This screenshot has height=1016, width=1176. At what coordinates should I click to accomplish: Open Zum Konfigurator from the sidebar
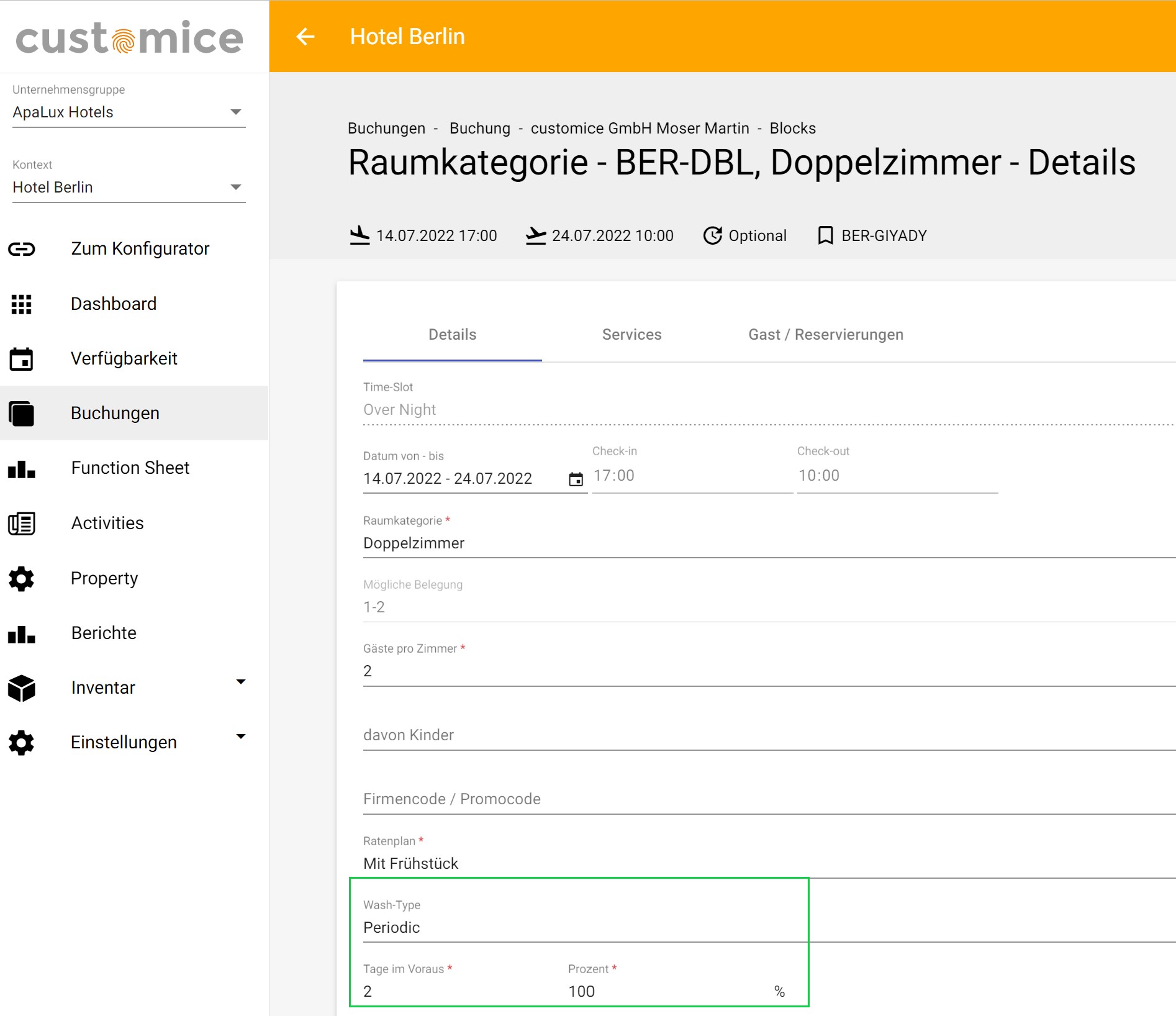[x=134, y=249]
